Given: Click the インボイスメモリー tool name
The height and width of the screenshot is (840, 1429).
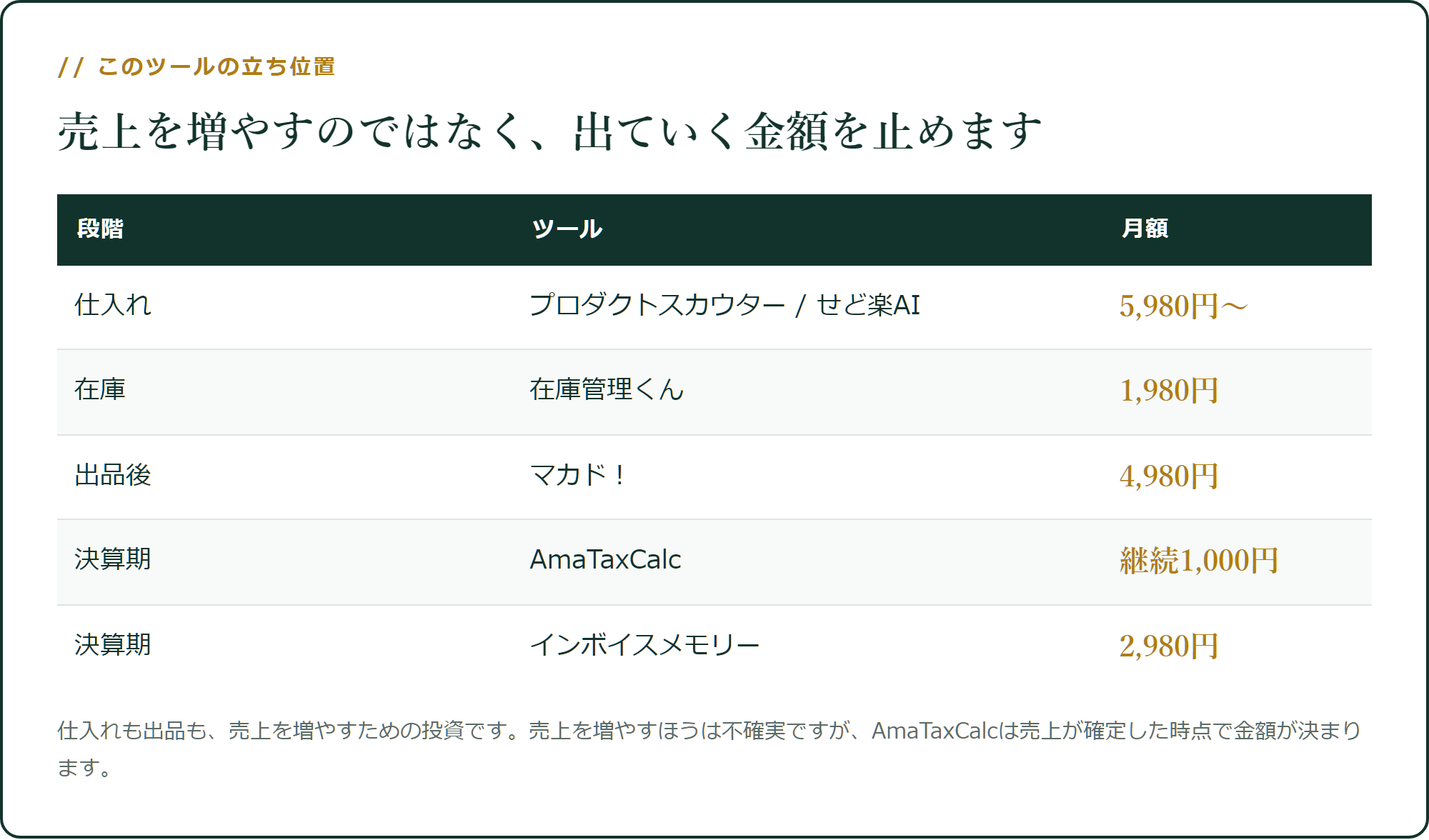Looking at the screenshot, I should pos(644,645).
